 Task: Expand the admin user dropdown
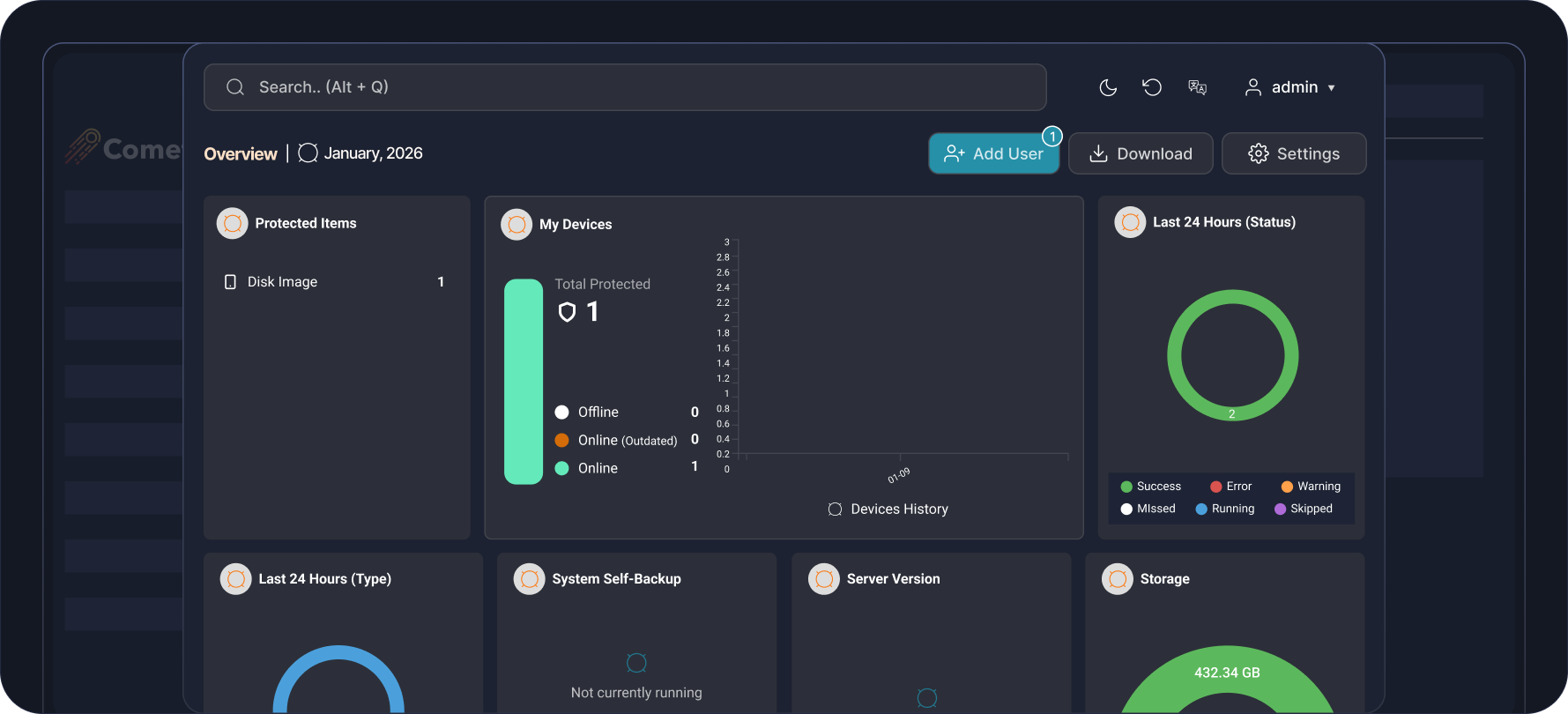pyautogui.click(x=1290, y=87)
